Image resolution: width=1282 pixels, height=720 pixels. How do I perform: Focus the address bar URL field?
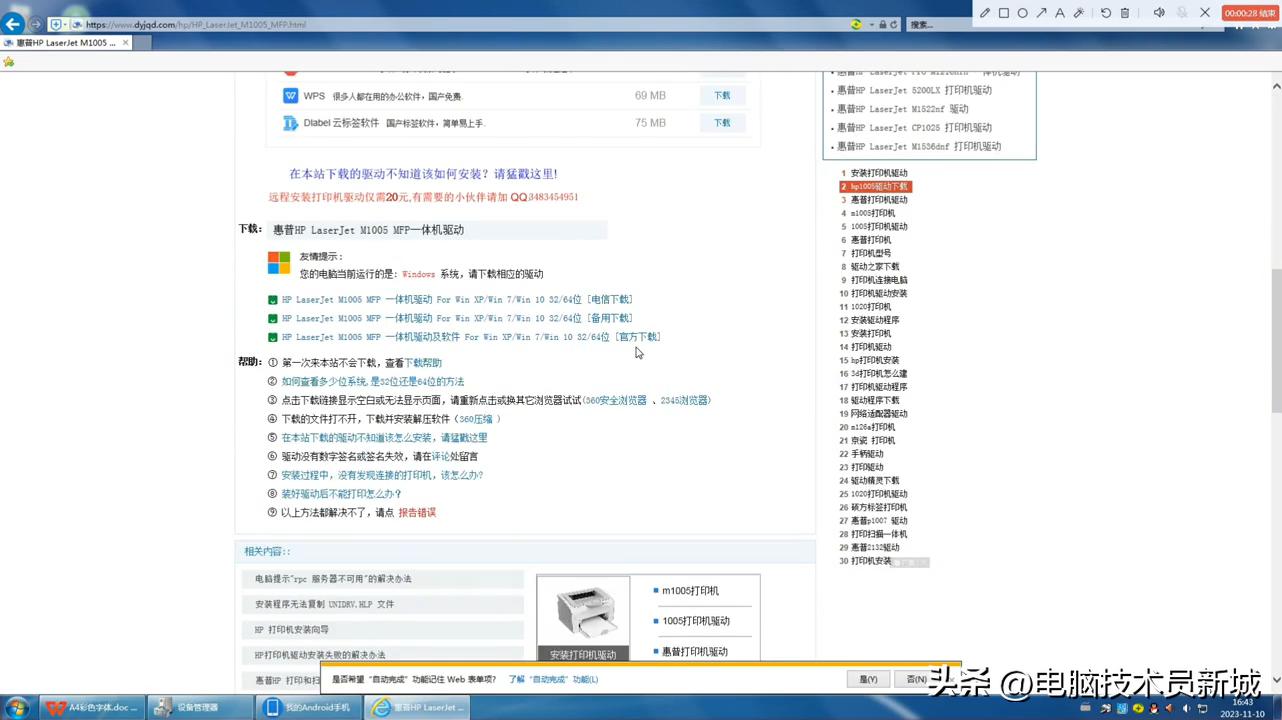[x=460, y=25]
